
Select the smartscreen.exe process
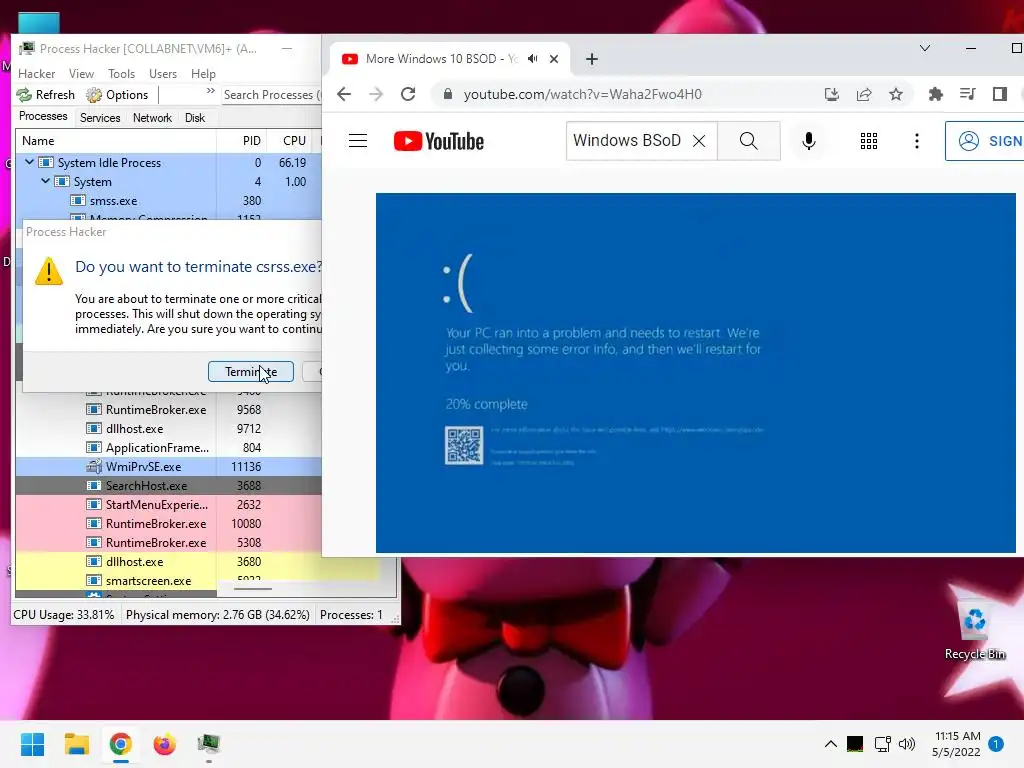click(168, 580)
